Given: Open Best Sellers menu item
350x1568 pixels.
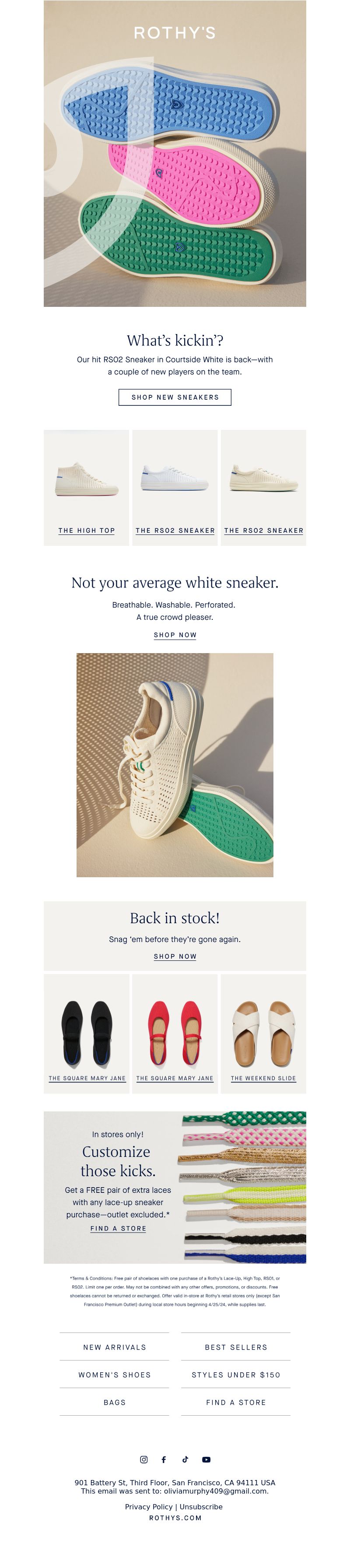Looking at the screenshot, I should [x=235, y=1347].
